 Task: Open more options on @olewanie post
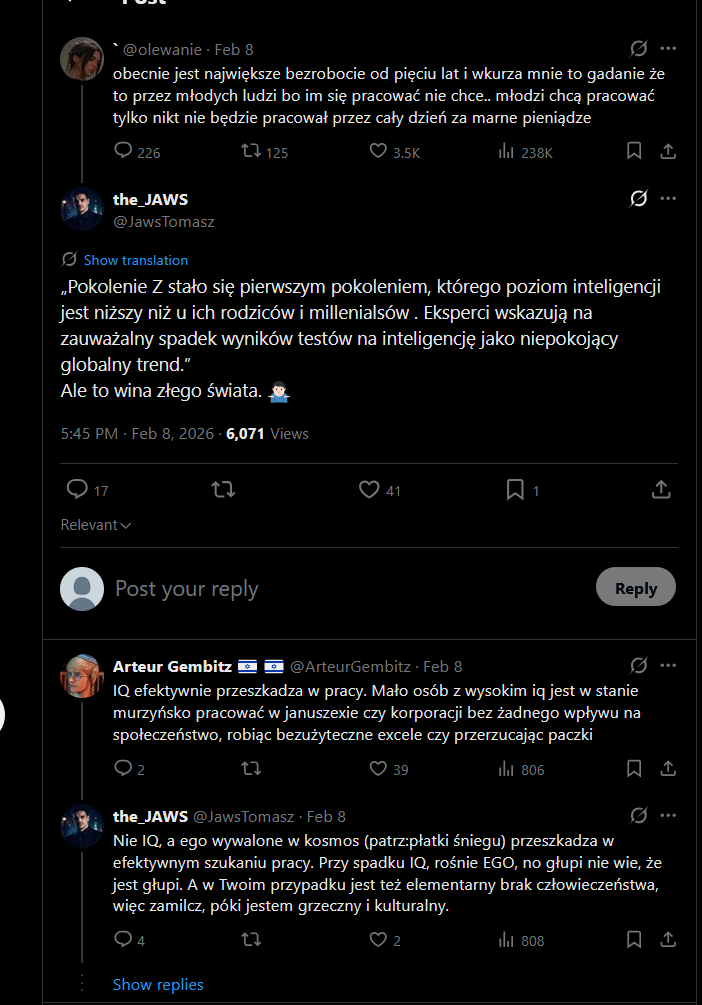pos(668,49)
